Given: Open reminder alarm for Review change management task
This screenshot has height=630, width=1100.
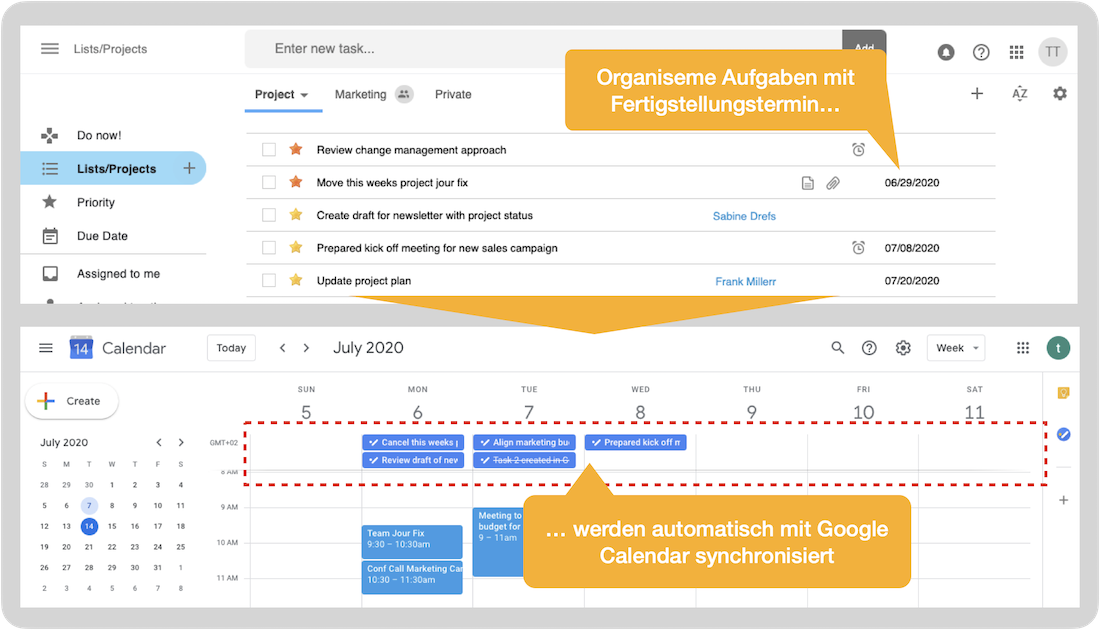Looking at the screenshot, I should (858, 149).
